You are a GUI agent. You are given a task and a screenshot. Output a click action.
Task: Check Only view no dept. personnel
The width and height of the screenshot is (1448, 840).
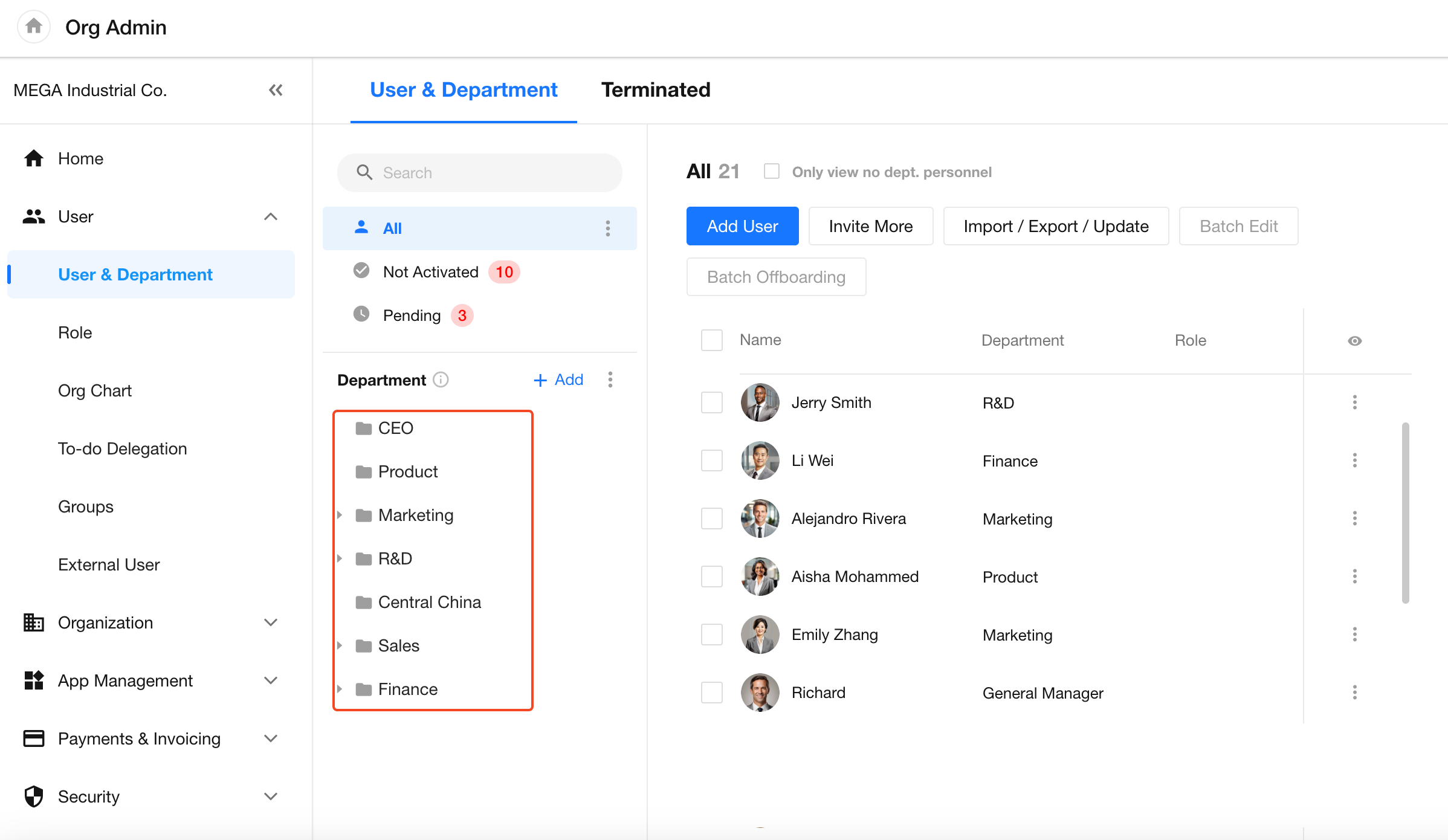click(772, 172)
